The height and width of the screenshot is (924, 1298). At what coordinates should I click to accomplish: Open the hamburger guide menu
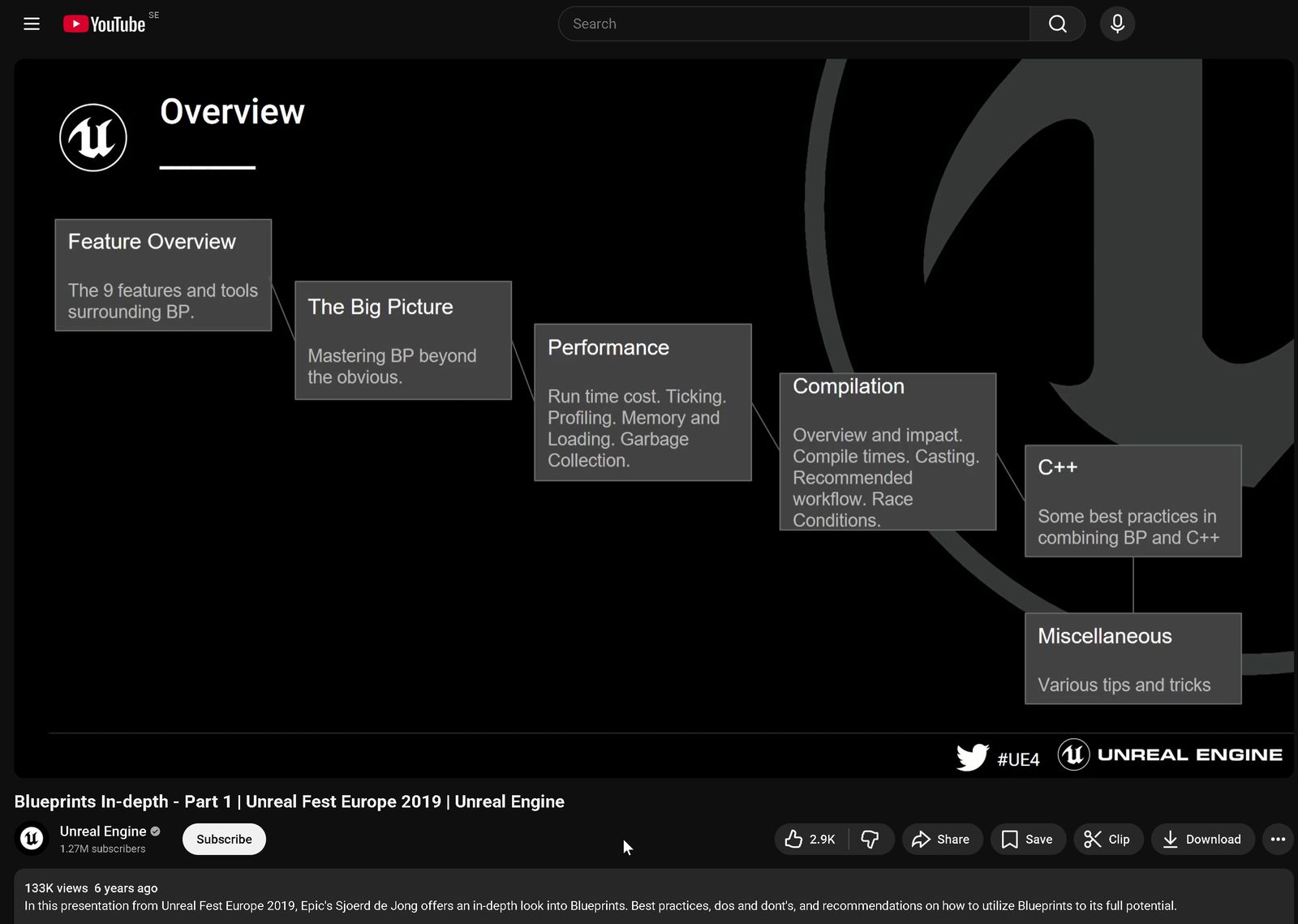click(x=32, y=24)
